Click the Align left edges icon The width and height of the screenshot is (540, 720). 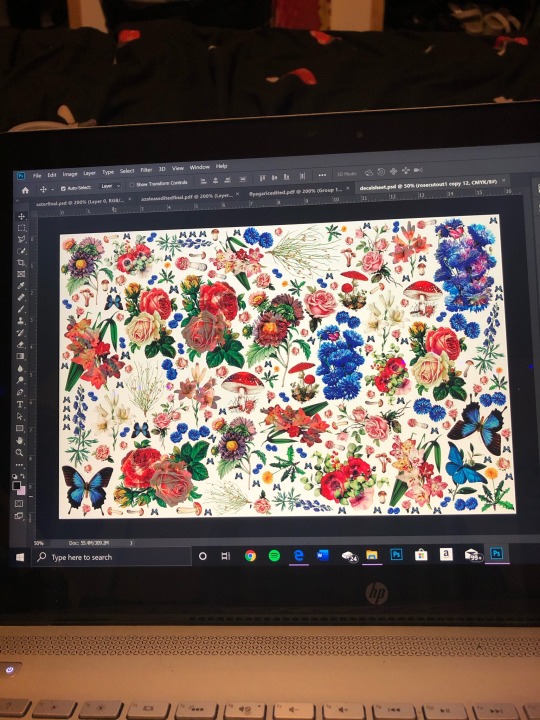coord(203,181)
